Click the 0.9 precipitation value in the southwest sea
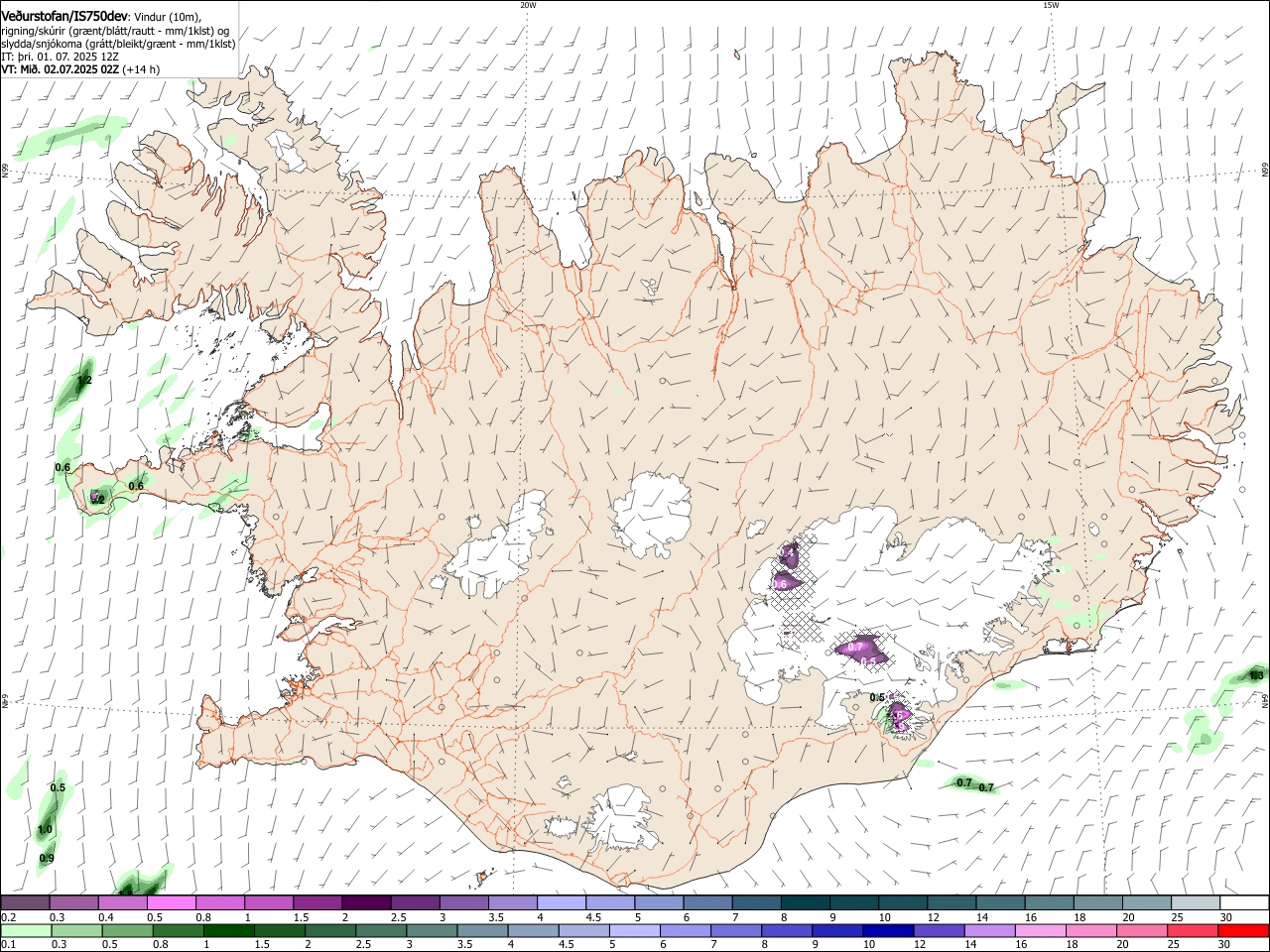The width and height of the screenshot is (1270, 952). 47,858
